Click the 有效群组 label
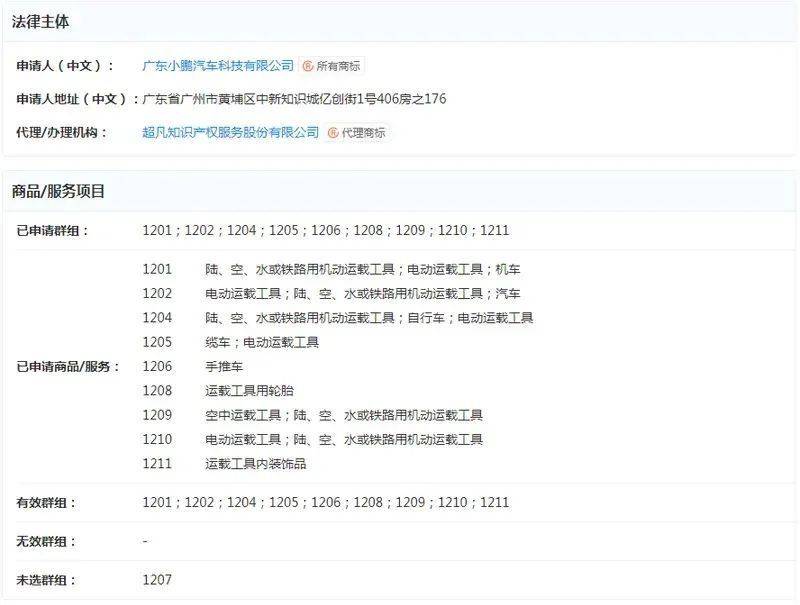 tap(46, 503)
